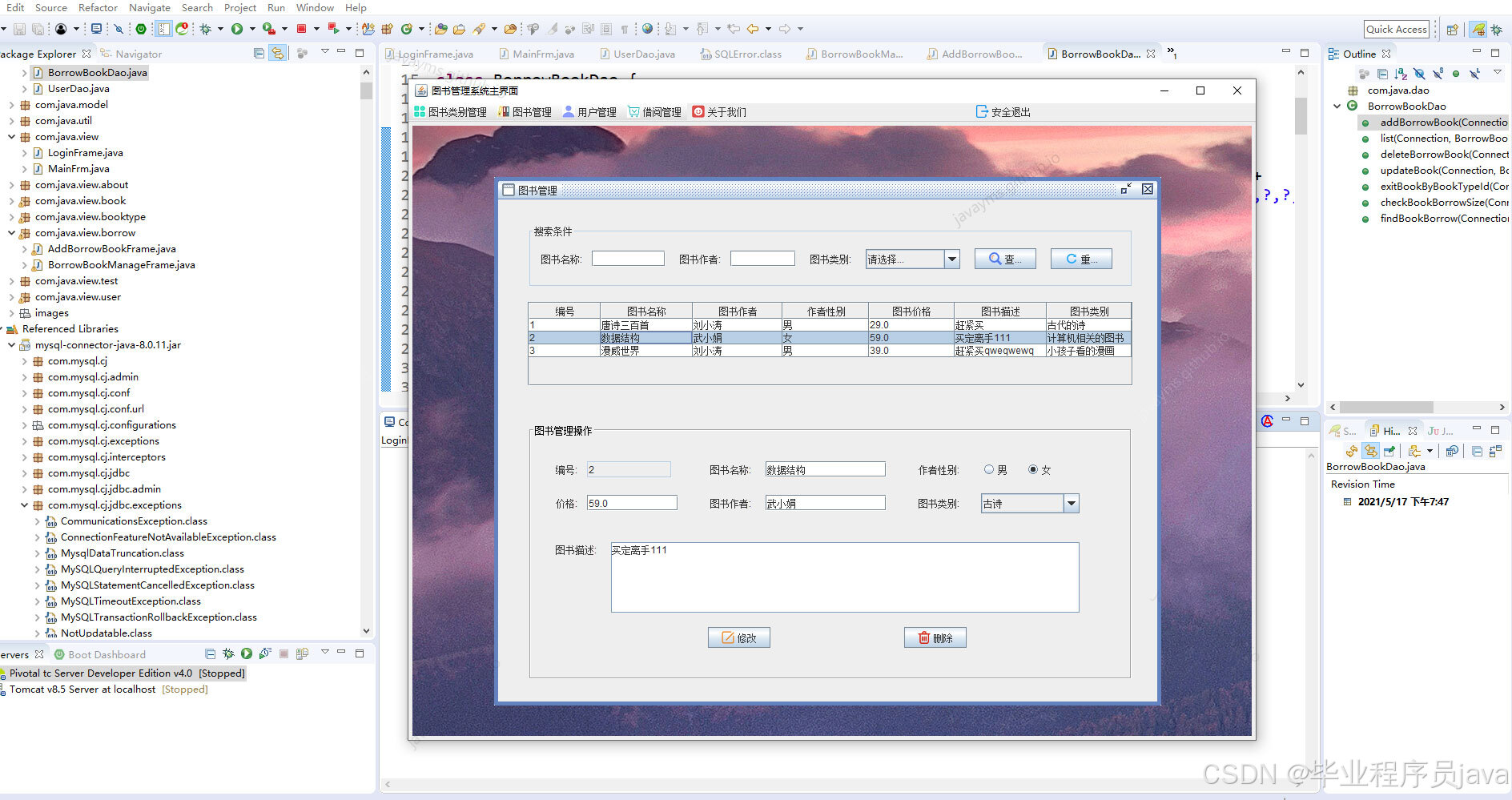Click 安全退出 in the main menu
Viewport: 1512px width, 800px height.
coord(1003,112)
